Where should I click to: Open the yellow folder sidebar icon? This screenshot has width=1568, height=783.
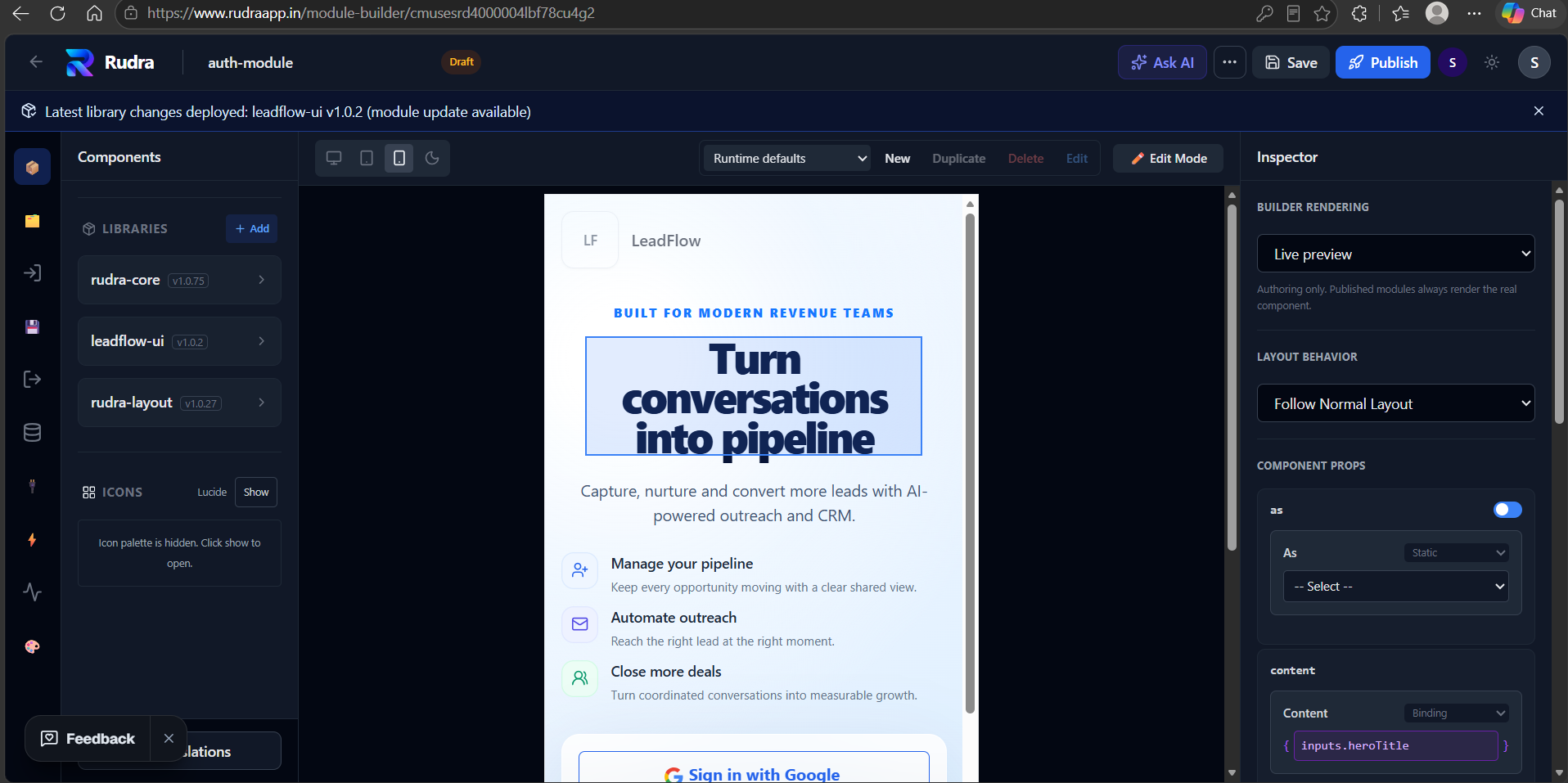(32, 221)
